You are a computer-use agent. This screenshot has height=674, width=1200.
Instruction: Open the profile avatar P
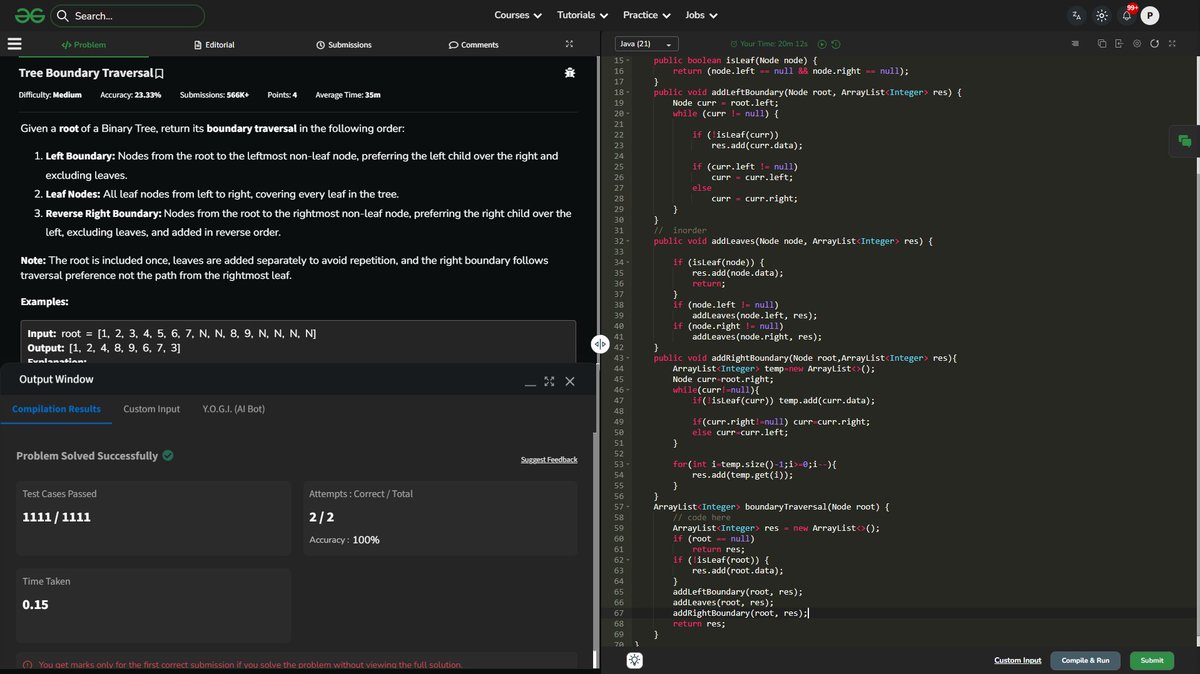tap(1150, 15)
